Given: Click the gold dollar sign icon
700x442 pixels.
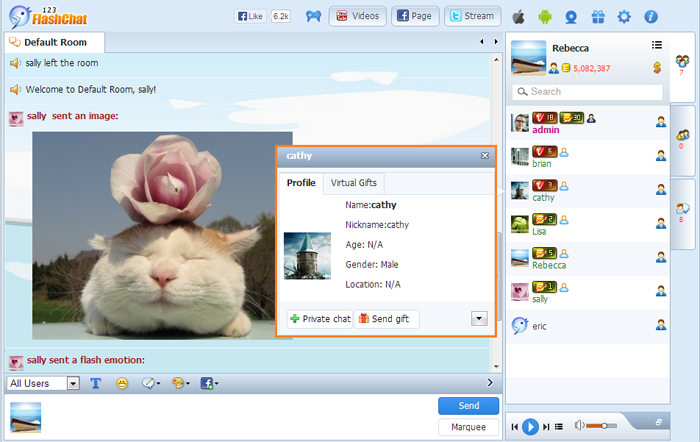Looking at the screenshot, I should pyautogui.click(x=656, y=68).
